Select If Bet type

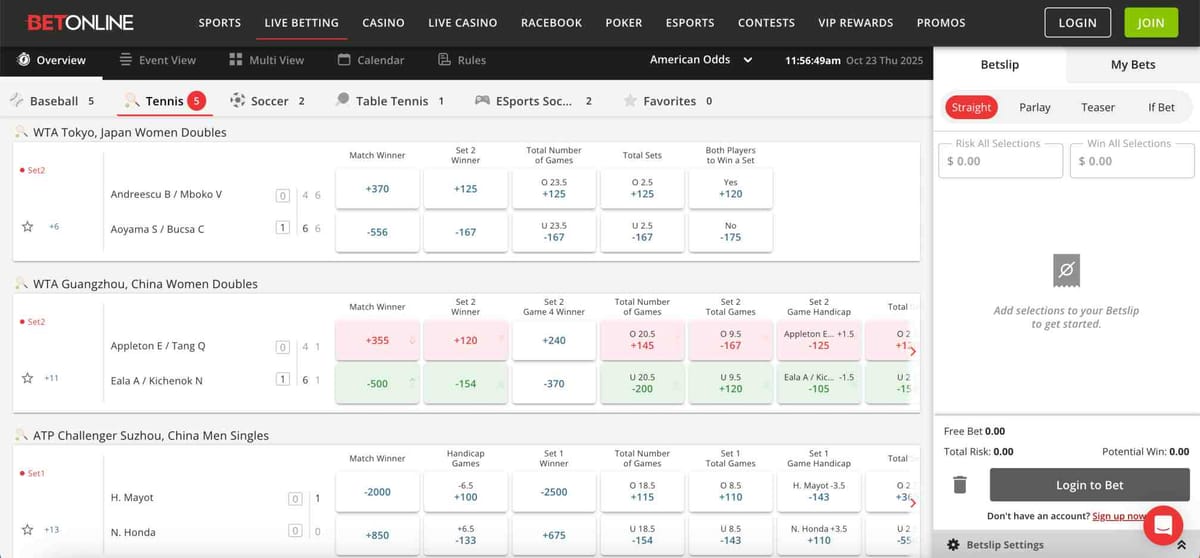point(1161,107)
